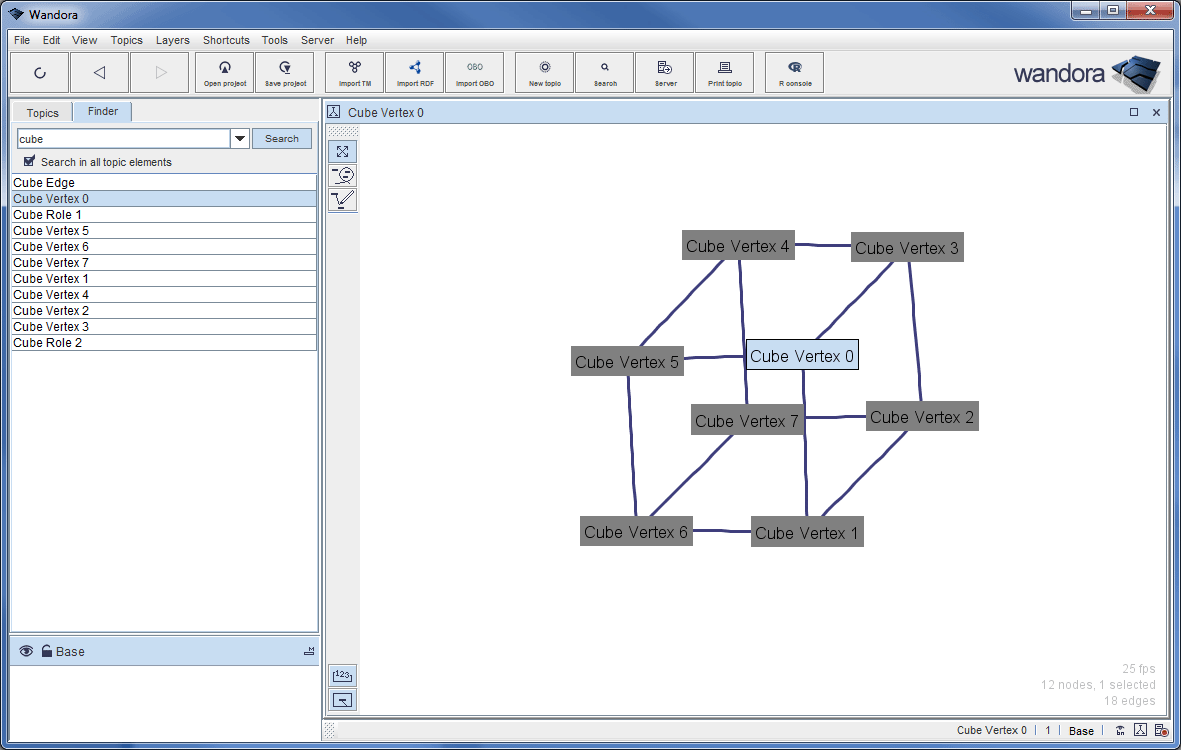This screenshot has width=1181, height=750.
Task: Create a topic with the New topic icon
Action: [543, 72]
